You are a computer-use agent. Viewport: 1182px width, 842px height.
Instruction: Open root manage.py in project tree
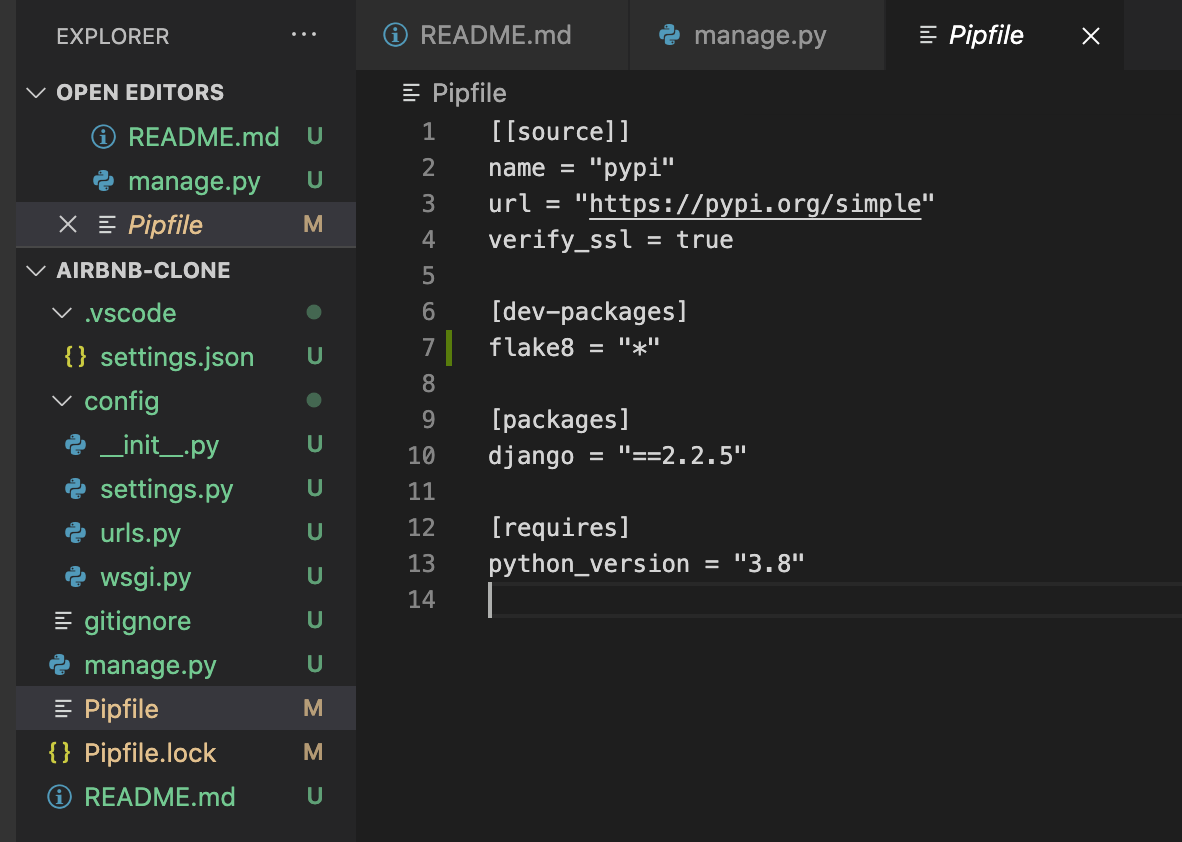tap(185, 665)
